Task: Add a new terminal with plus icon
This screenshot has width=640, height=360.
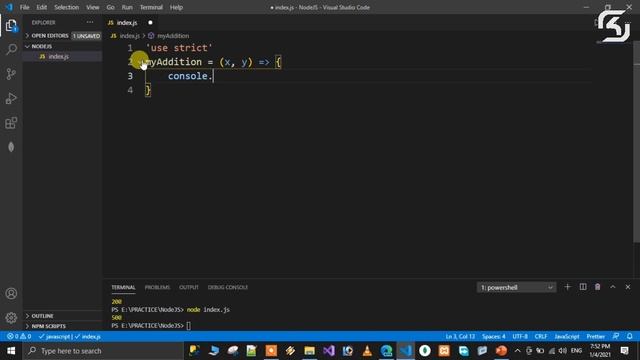Action: [x=567, y=287]
